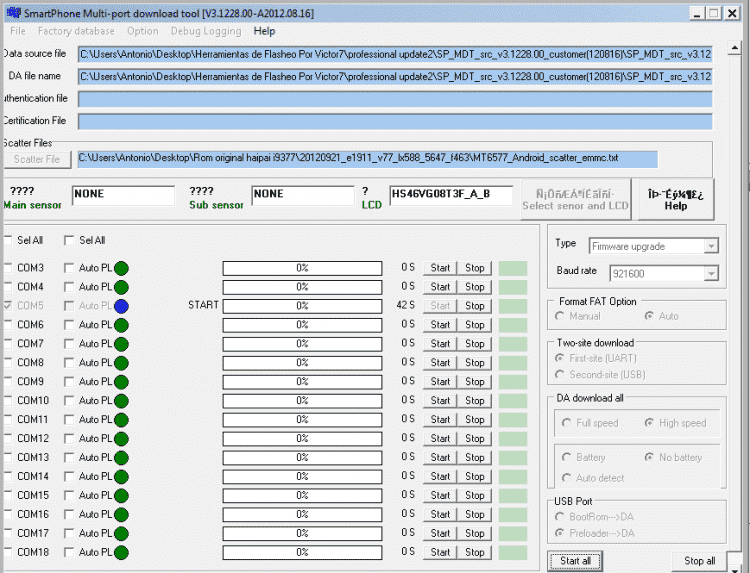The height and width of the screenshot is (573, 750).
Task: Enable the COM3 port checkbox
Action: point(8,268)
